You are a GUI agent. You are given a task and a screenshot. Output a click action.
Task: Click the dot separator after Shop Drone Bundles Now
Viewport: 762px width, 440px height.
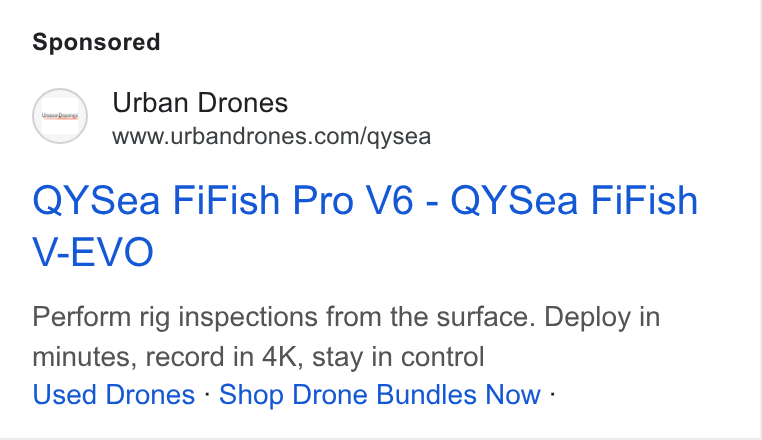pyautogui.click(x=553, y=393)
